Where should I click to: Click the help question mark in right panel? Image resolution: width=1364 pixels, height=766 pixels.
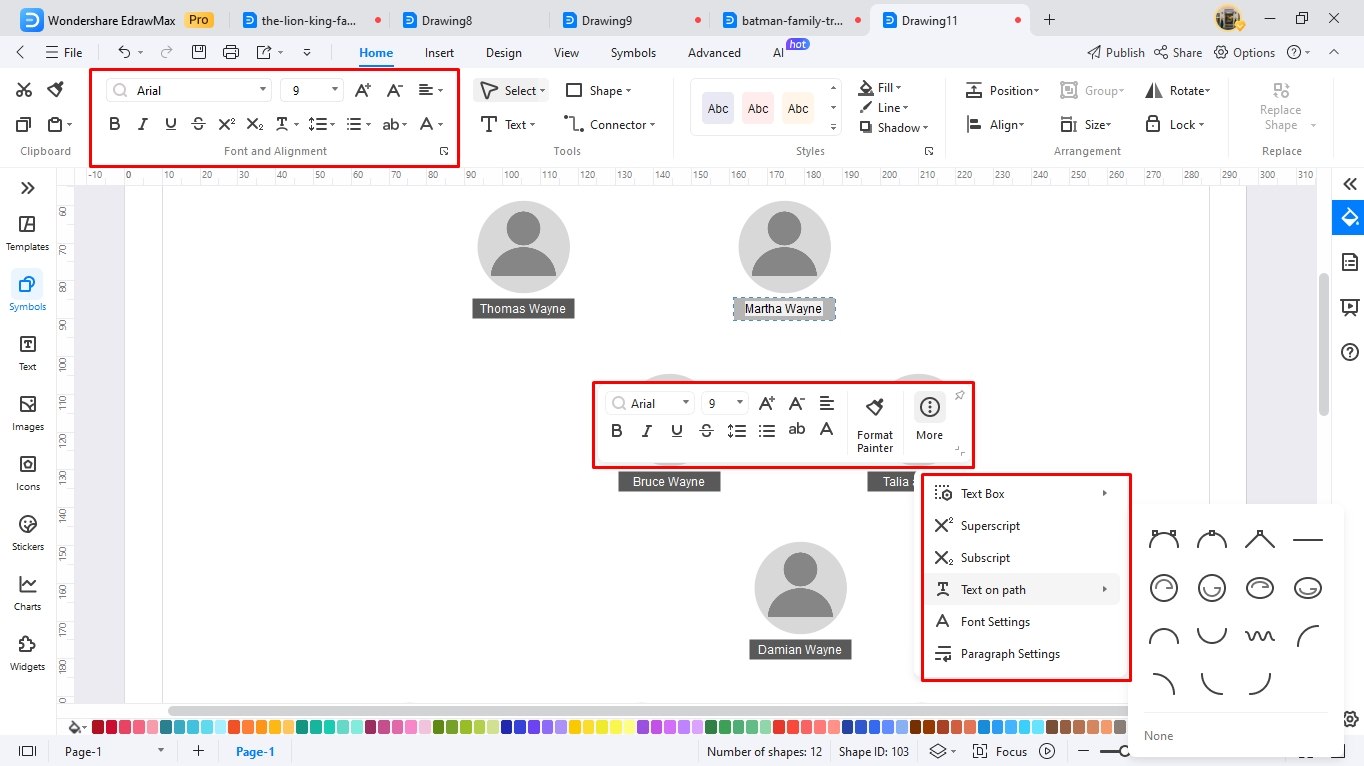(1350, 352)
